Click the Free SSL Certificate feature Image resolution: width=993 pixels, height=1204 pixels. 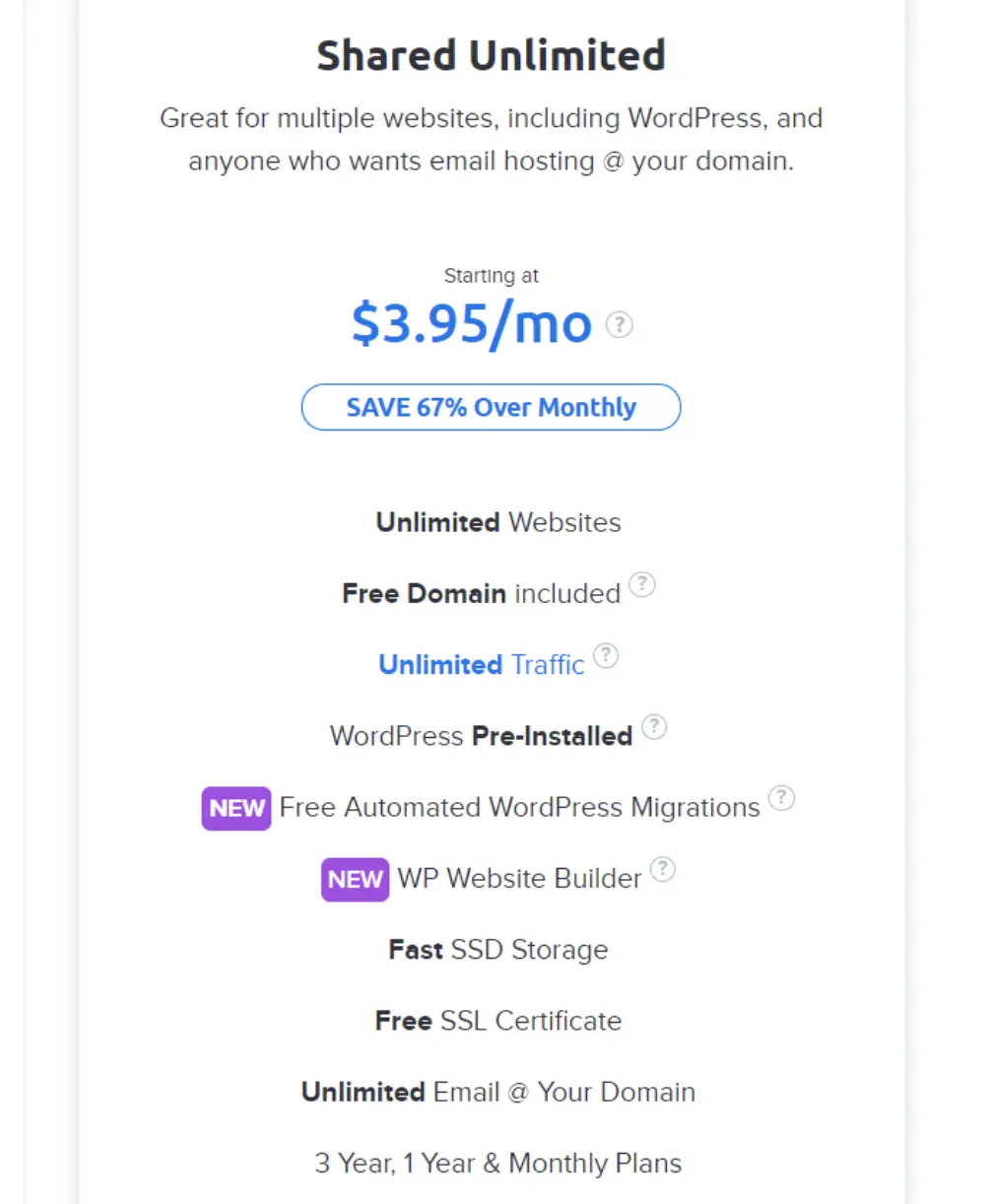coord(497,1021)
